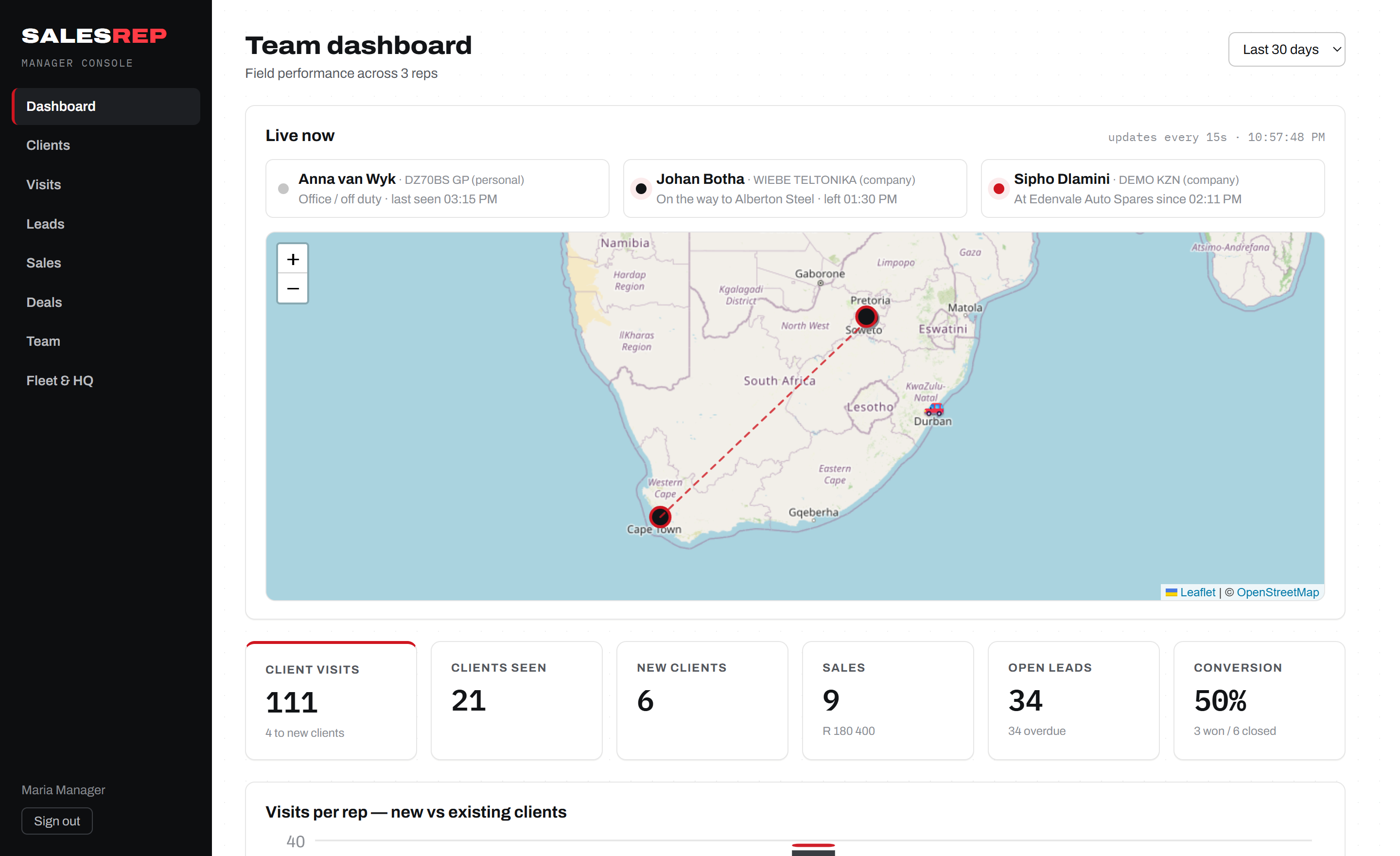Zoom out on the map

coord(293,289)
